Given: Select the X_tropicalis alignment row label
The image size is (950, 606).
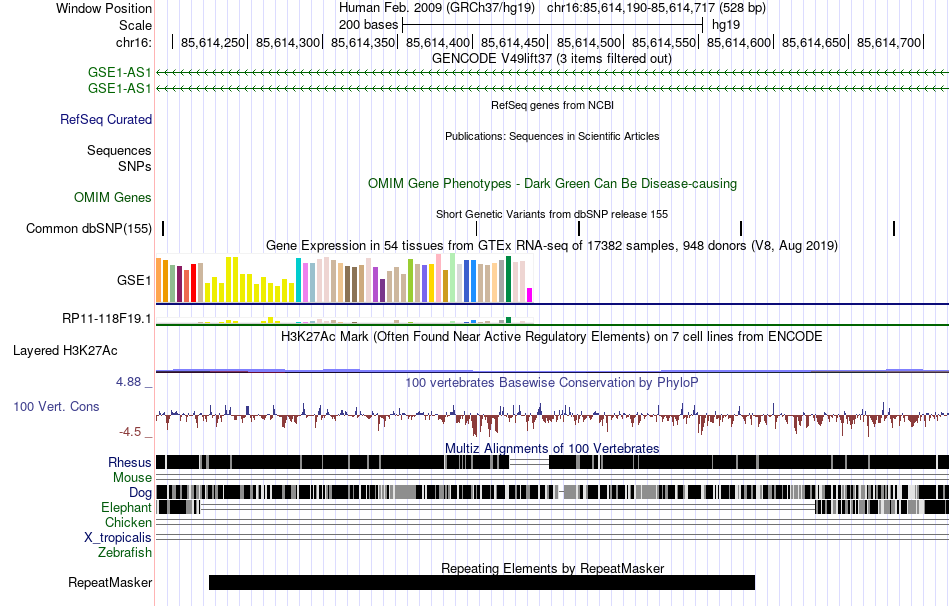Looking at the screenshot, I should [118, 538].
